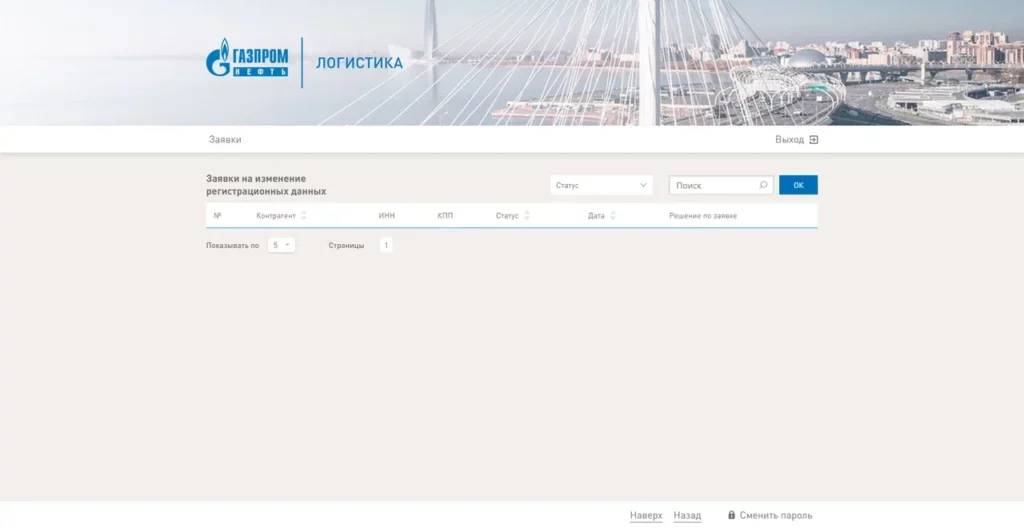Click the blue OK button
Screen dimensions: 1024x529
click(x=798, y=185)
